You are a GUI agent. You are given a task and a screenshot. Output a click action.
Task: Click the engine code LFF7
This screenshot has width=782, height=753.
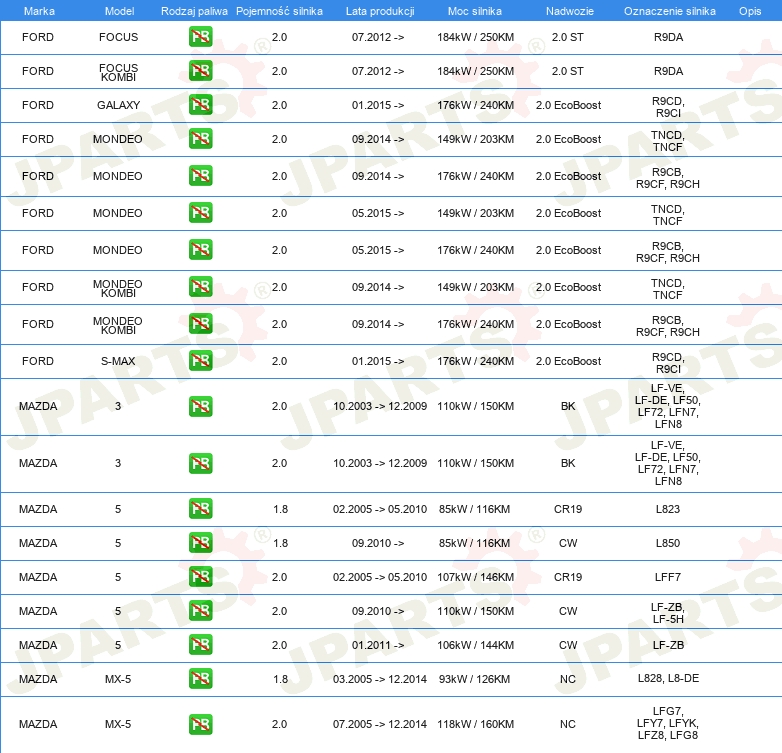(668, 577)
